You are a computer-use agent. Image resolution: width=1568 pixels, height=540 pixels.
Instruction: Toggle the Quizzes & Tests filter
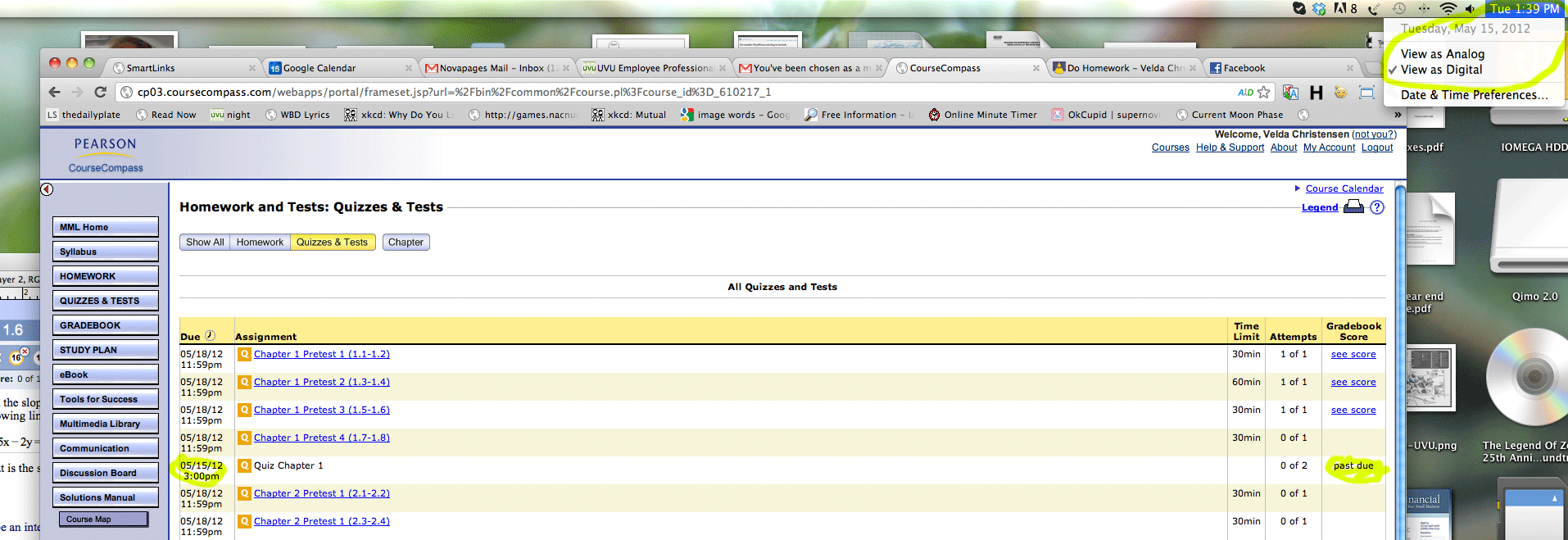332,243
